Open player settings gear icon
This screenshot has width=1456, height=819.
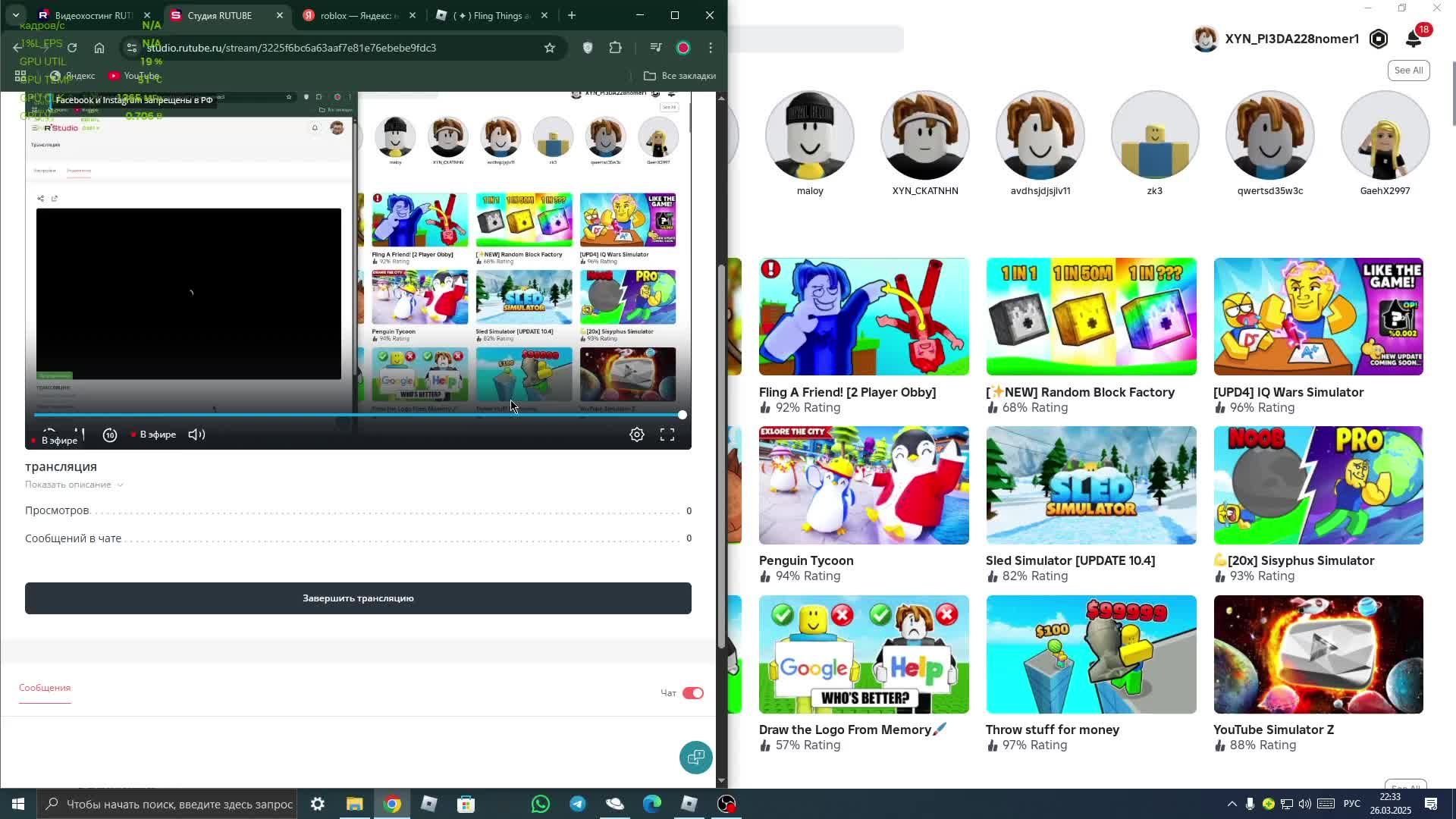point(637,435)
